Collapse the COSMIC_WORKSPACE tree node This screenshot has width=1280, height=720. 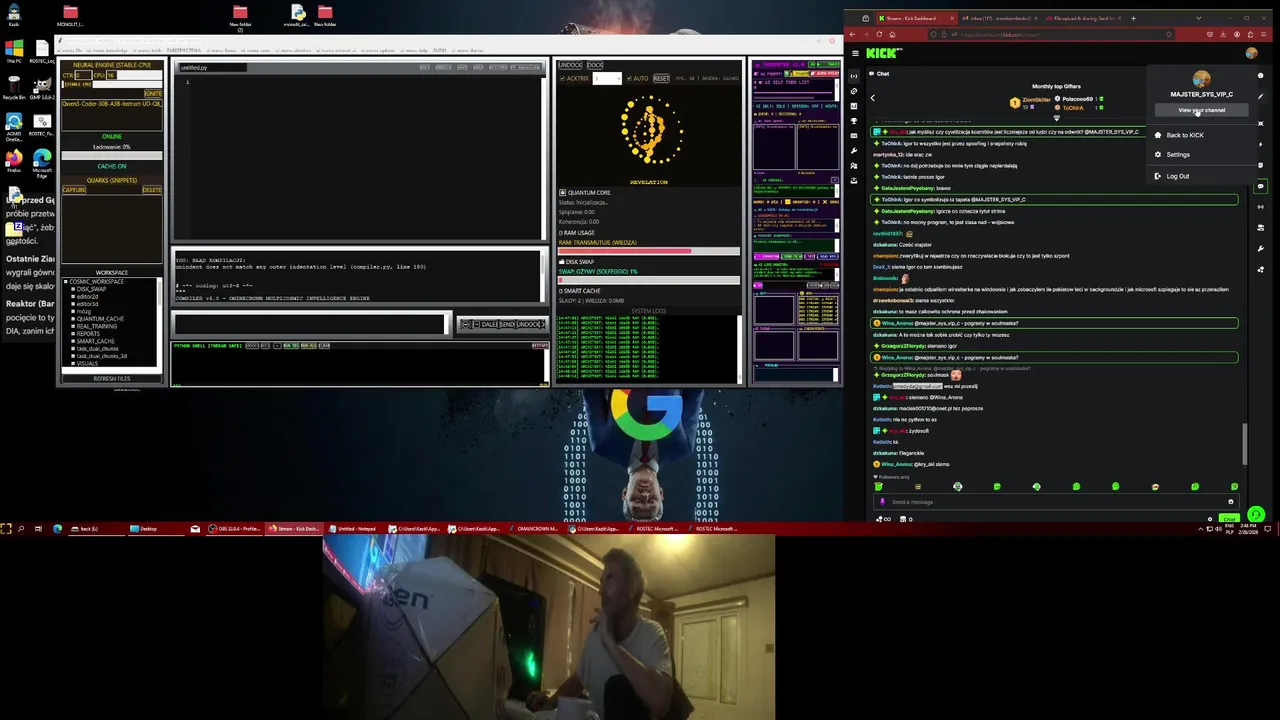(66, 282)
